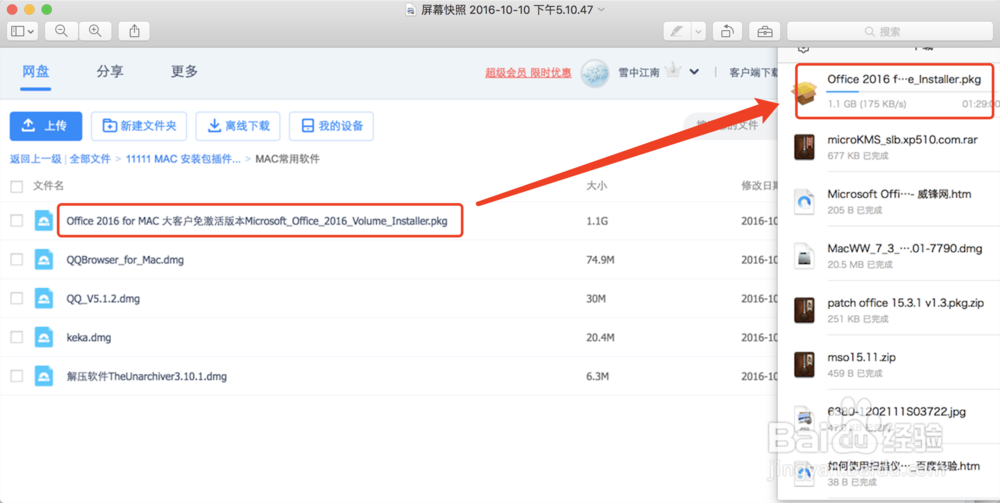The image size is (1000, 503).
Task: Click file icon of QQ_V5.1.2.dmg
Action: [x=43, y=298]
